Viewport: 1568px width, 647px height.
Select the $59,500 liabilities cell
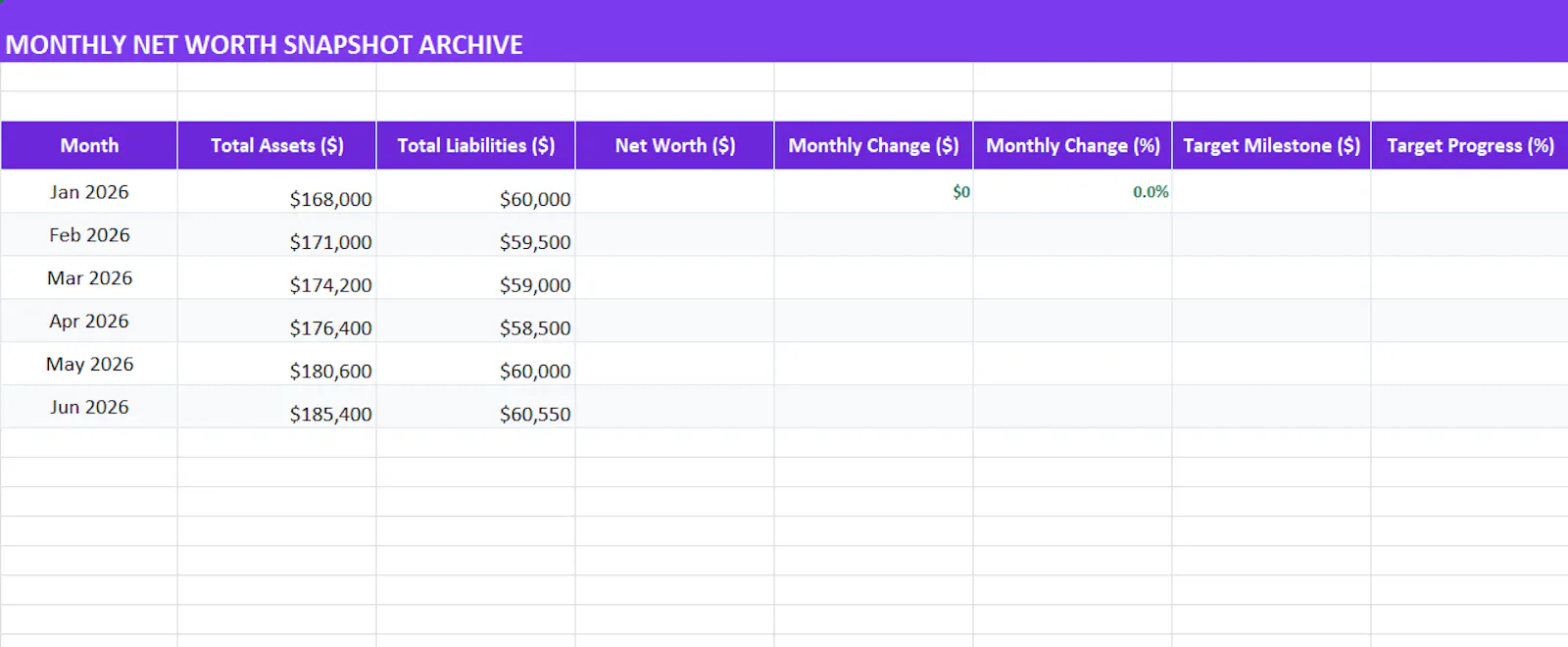(476, 235)
